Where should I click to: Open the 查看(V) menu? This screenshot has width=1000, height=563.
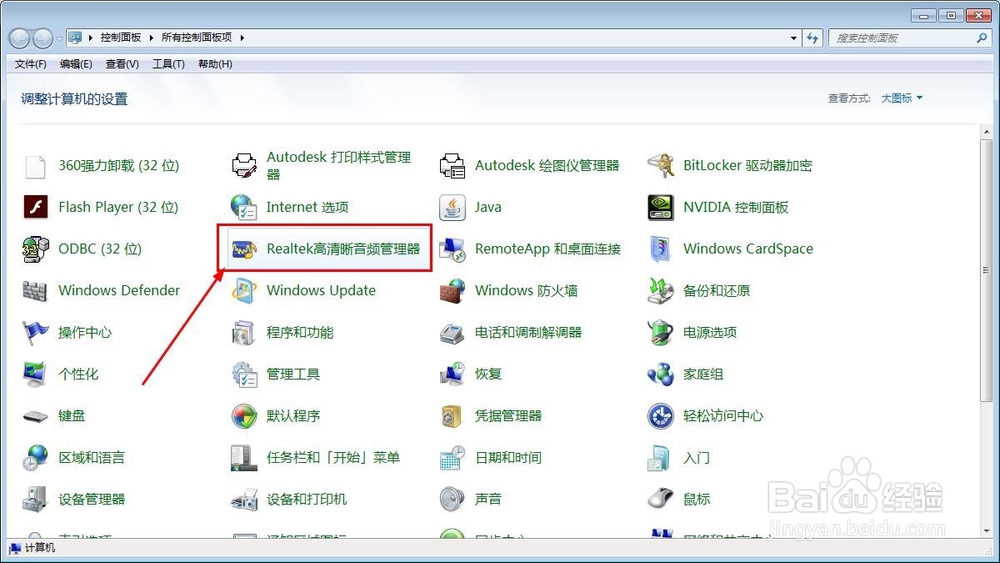click(x=122, y=64)
